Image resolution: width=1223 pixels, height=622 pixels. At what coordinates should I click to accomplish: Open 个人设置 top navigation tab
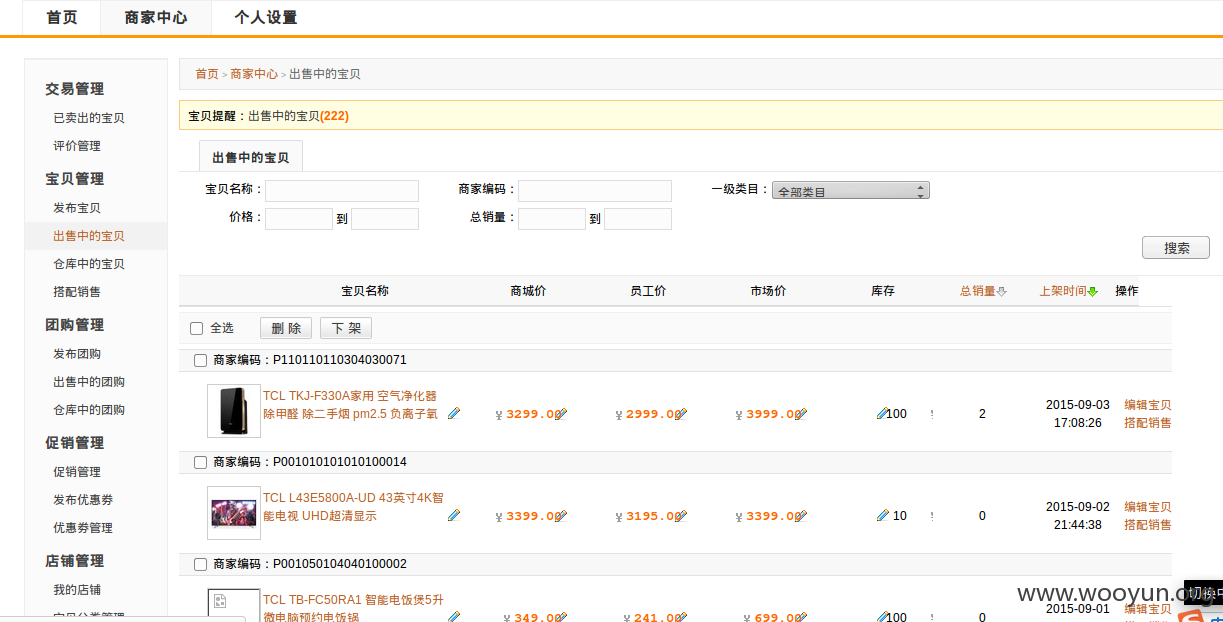(265, 17)
